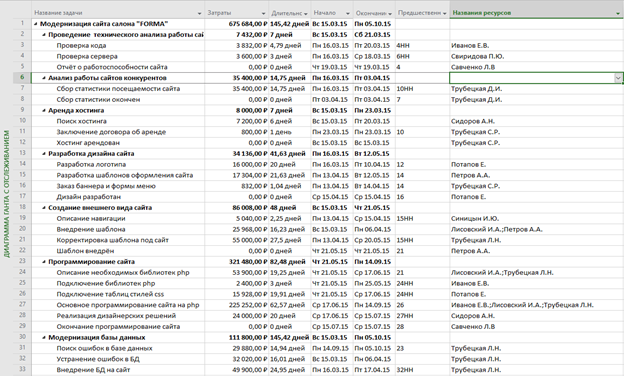Select the task Сбор статистики окончен
This screenshot has width=624, height=376.
[98, 99]
